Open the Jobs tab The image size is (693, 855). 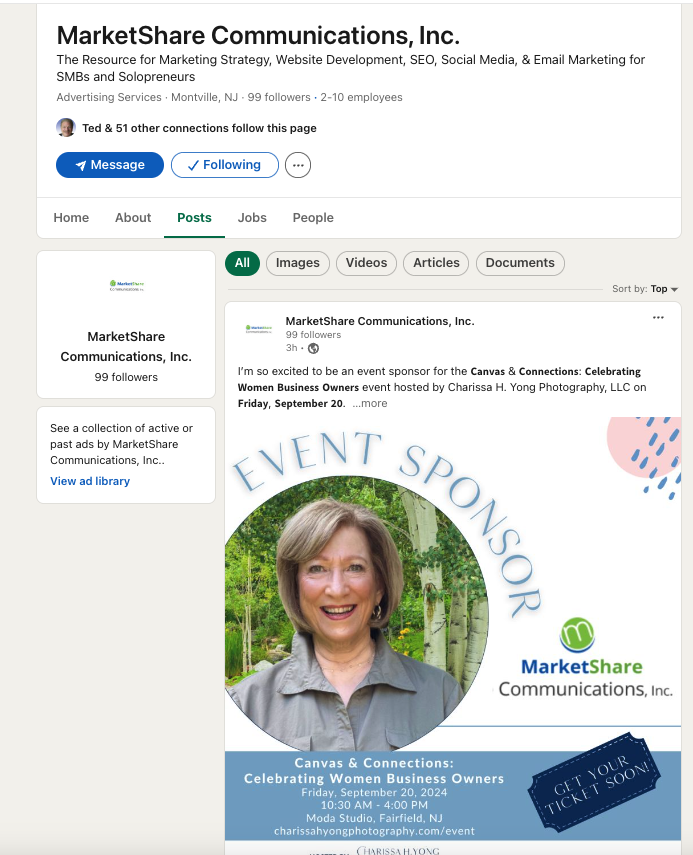252,218
